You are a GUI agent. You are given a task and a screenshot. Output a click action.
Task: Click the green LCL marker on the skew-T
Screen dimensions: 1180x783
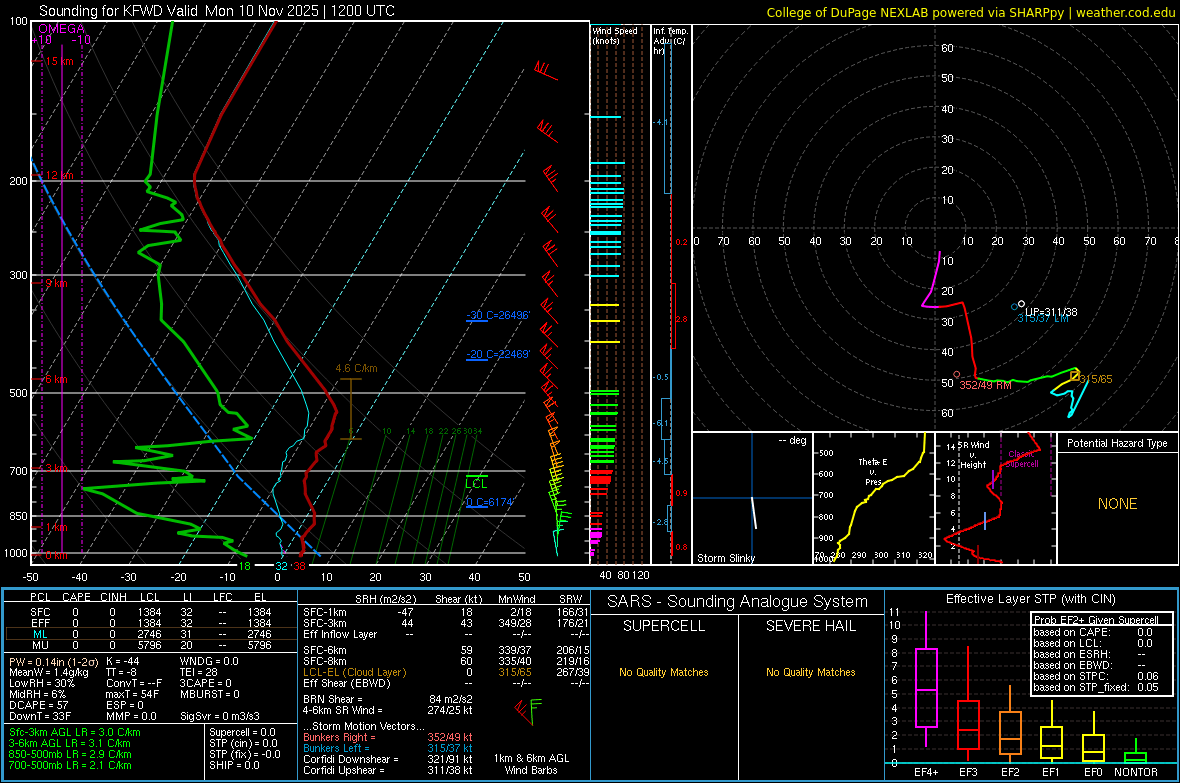476,483
